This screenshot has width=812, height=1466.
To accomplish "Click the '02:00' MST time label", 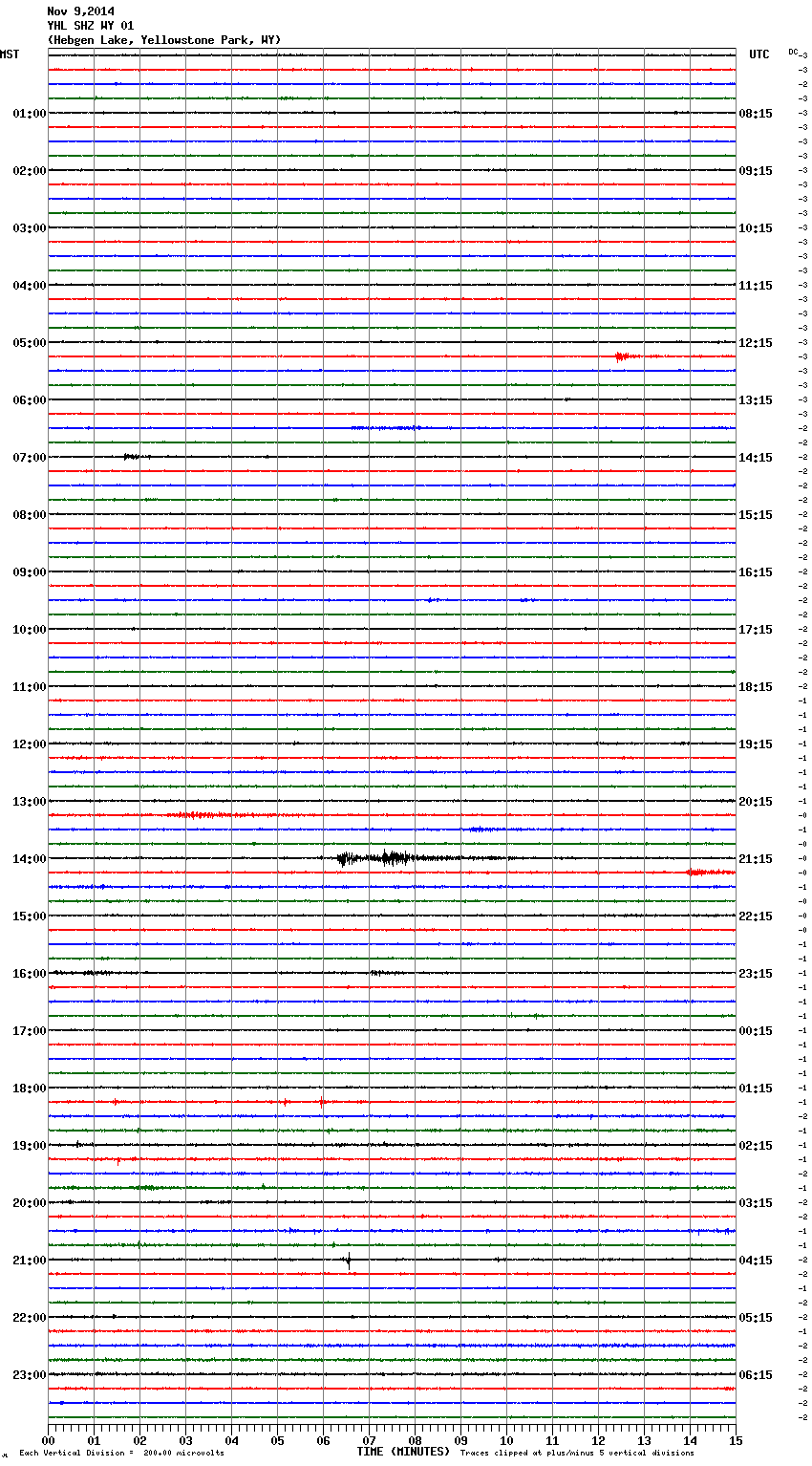I will tap(30, 171).
